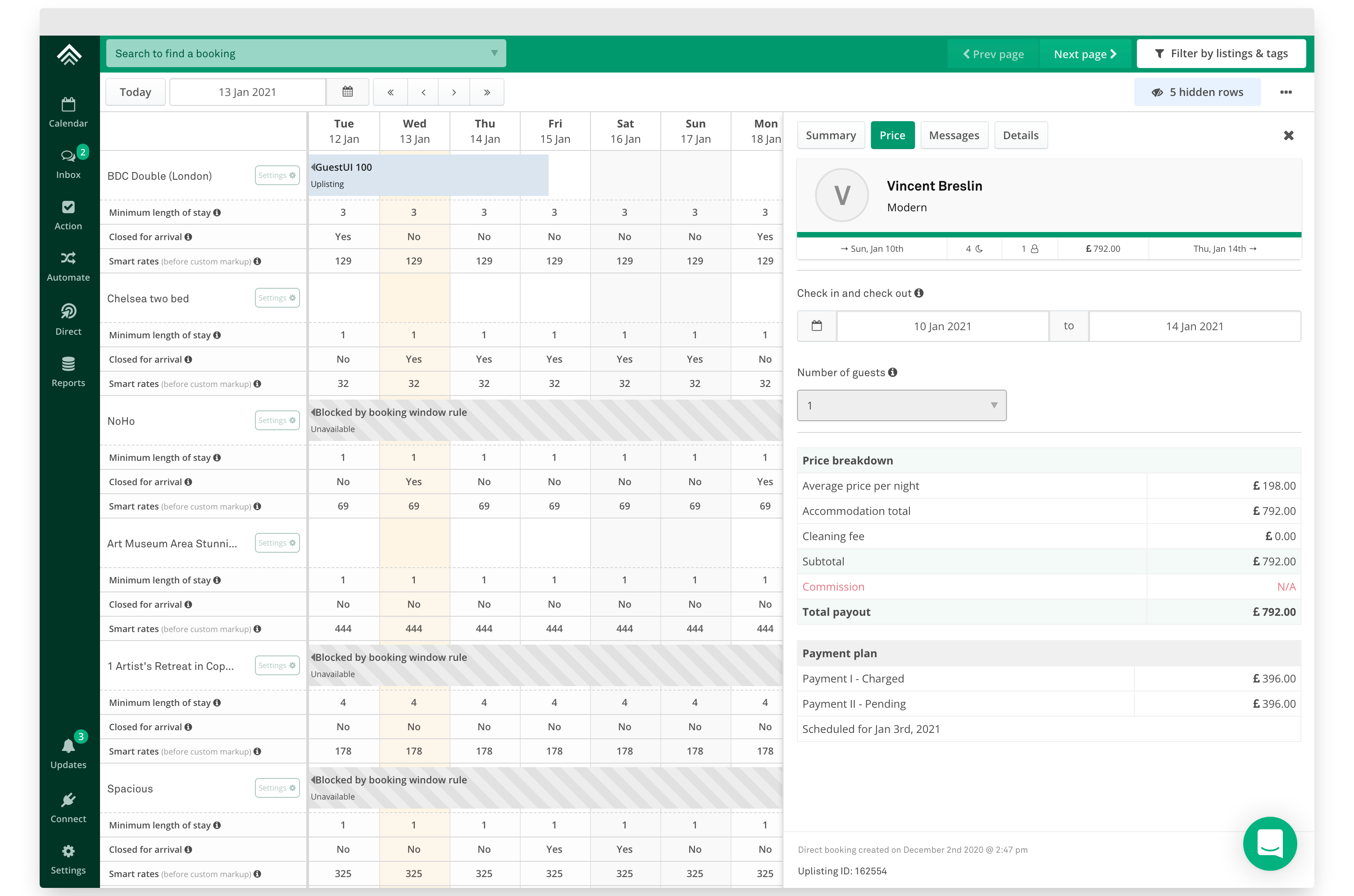1354x896 pixels.
Task: Open the Reports section
Action: pyautogui.click(x=68, y=372)
